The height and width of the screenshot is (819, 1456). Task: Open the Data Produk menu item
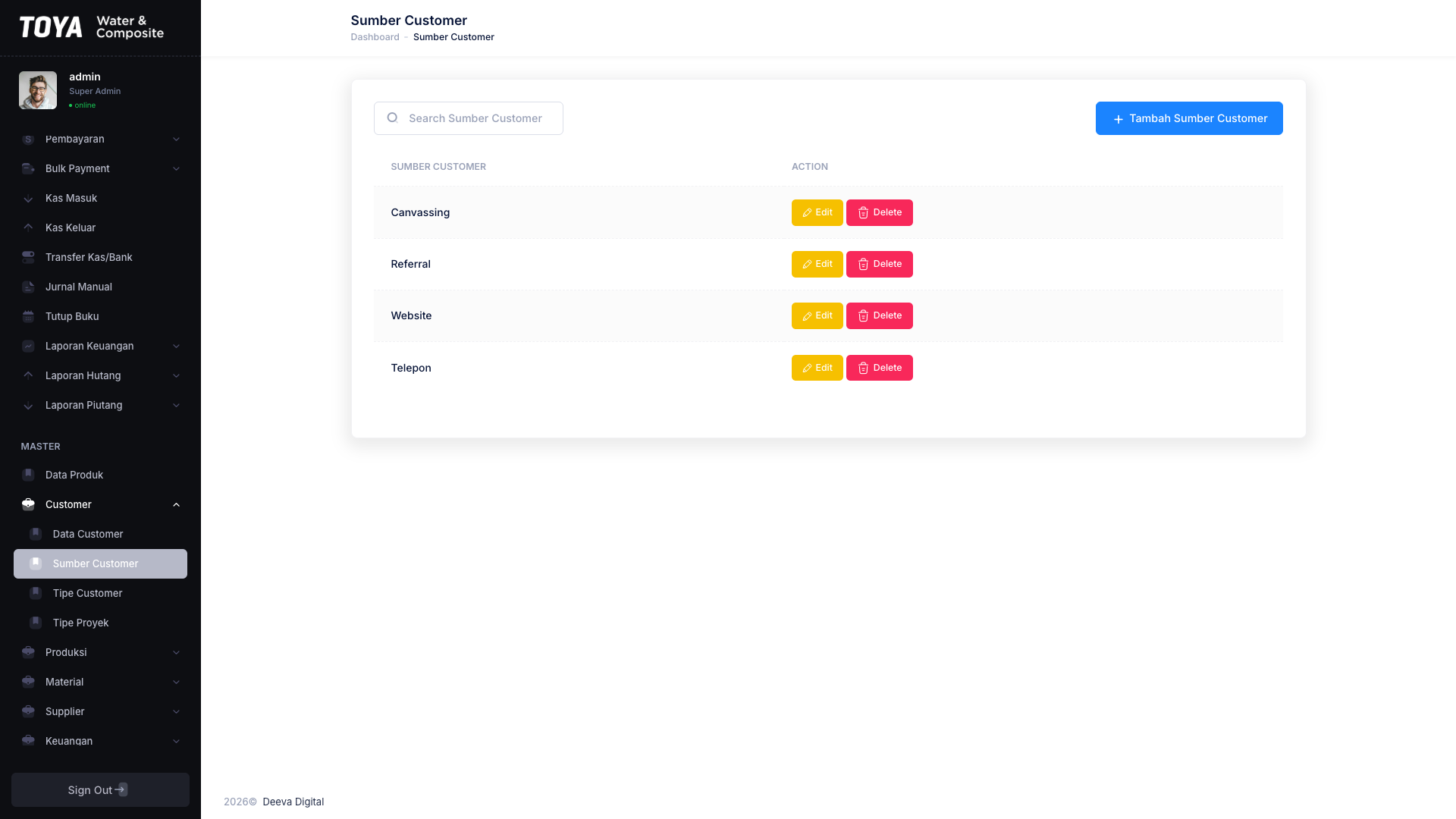(100, 475)
